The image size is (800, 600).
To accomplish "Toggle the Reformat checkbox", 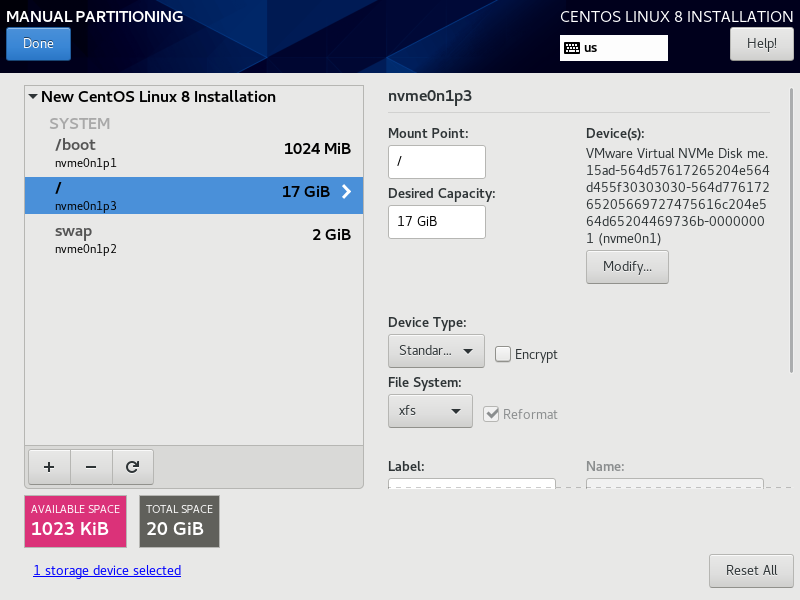I will click(491, 414).
